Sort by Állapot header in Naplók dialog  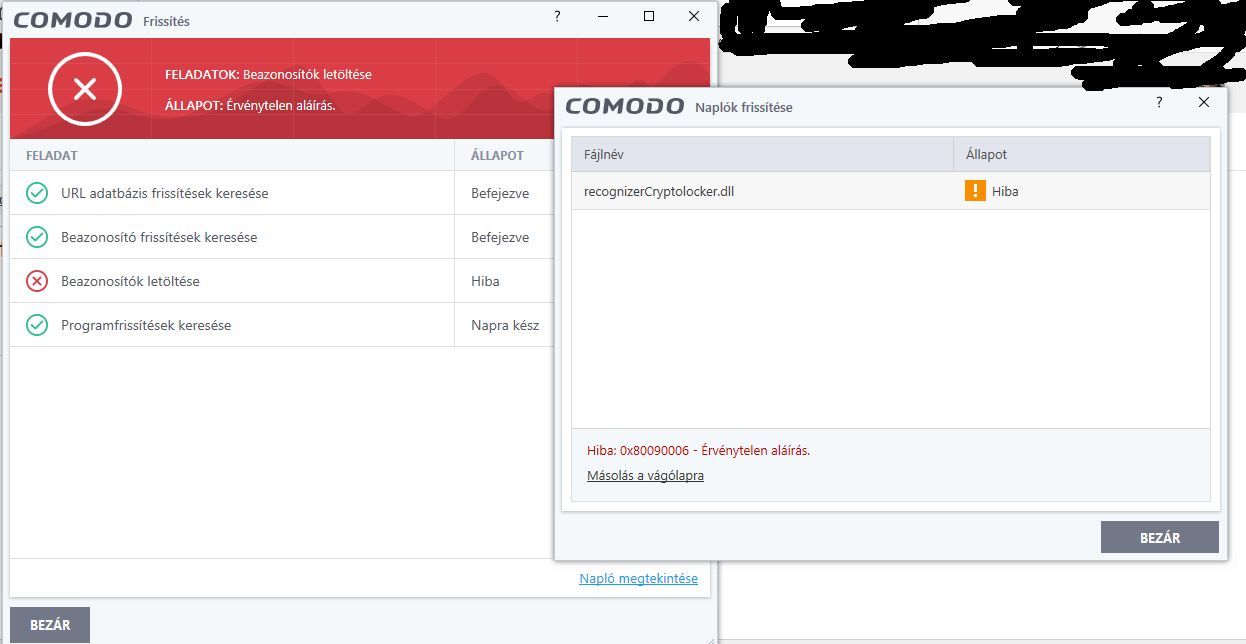coord(1081,155)
